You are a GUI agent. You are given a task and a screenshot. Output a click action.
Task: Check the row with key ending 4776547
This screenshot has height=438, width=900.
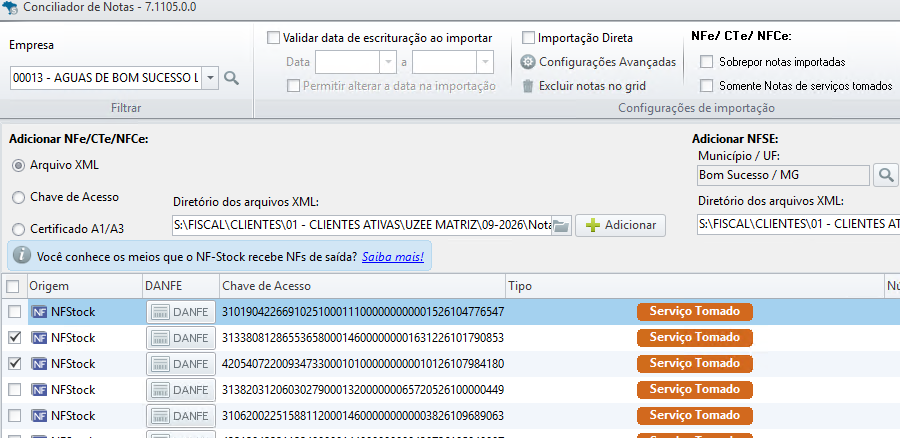[x=14, y=312]
